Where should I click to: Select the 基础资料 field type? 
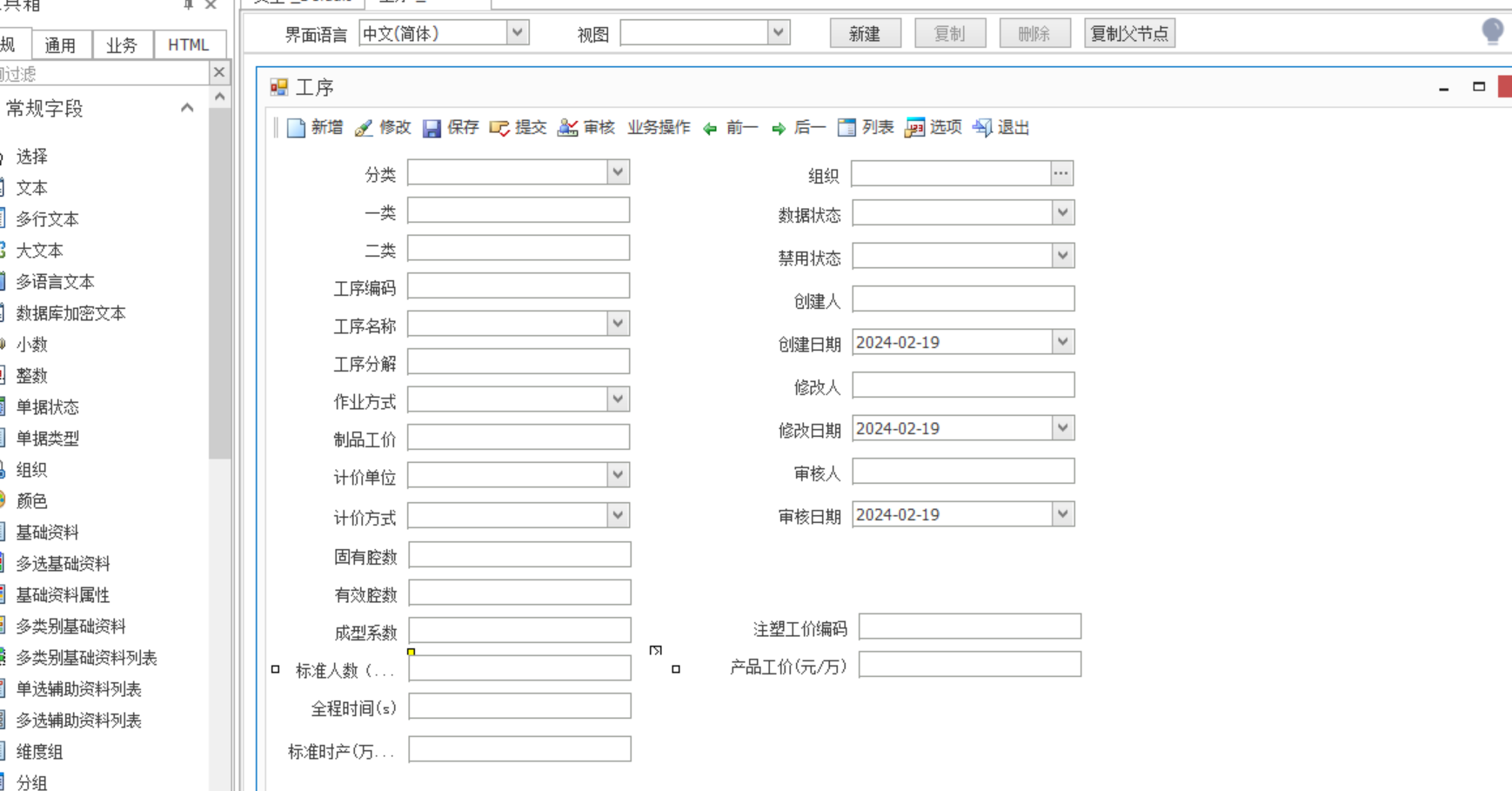click(47, 533)
